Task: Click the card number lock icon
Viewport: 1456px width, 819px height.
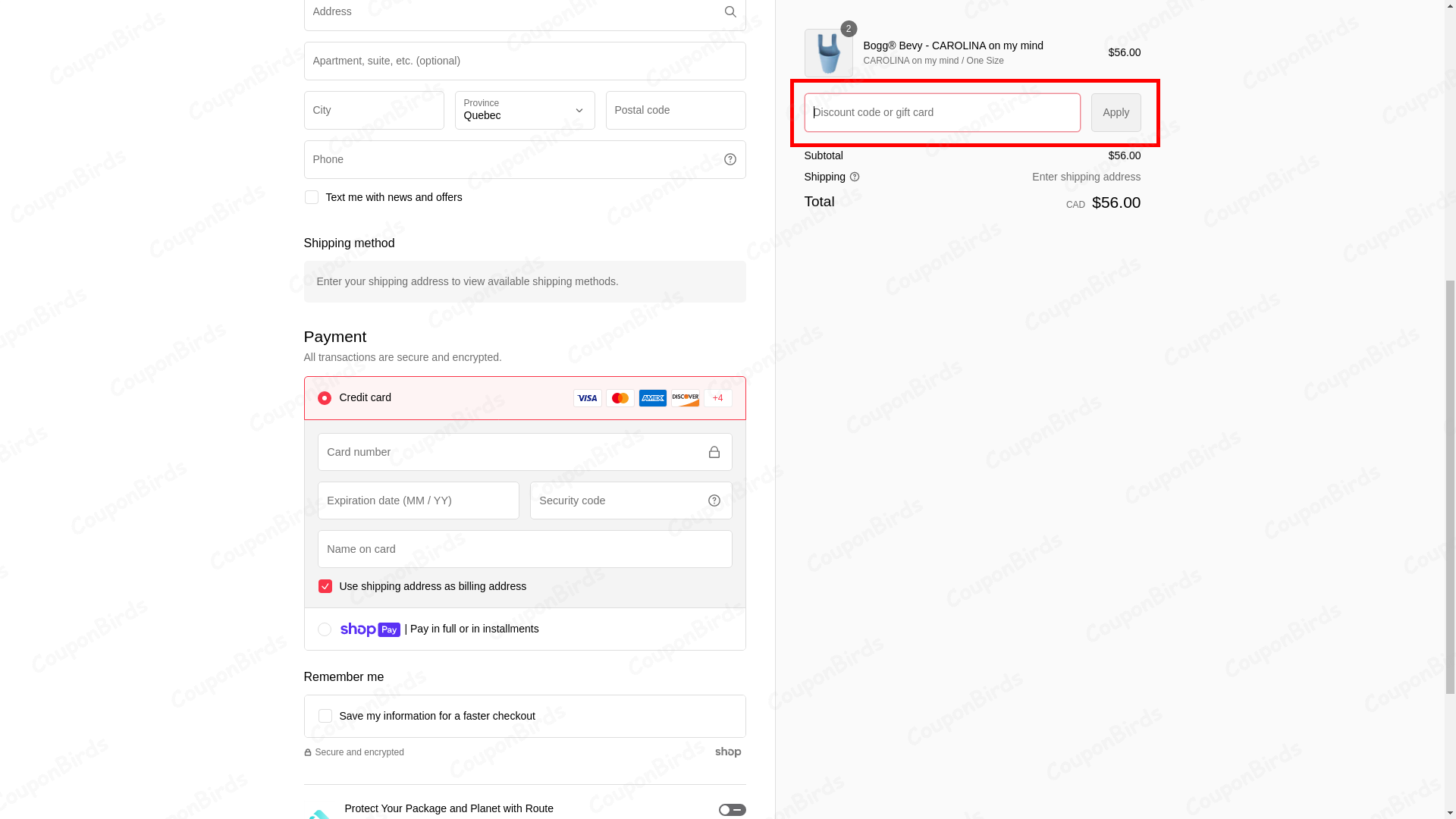Action: [x=714, y=452]
